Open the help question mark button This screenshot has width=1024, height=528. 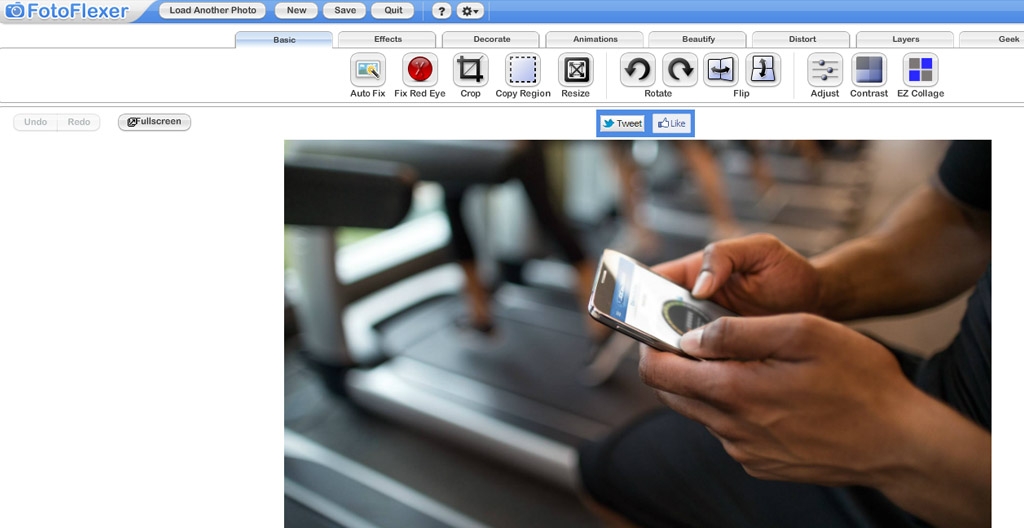tap(441, 10)
